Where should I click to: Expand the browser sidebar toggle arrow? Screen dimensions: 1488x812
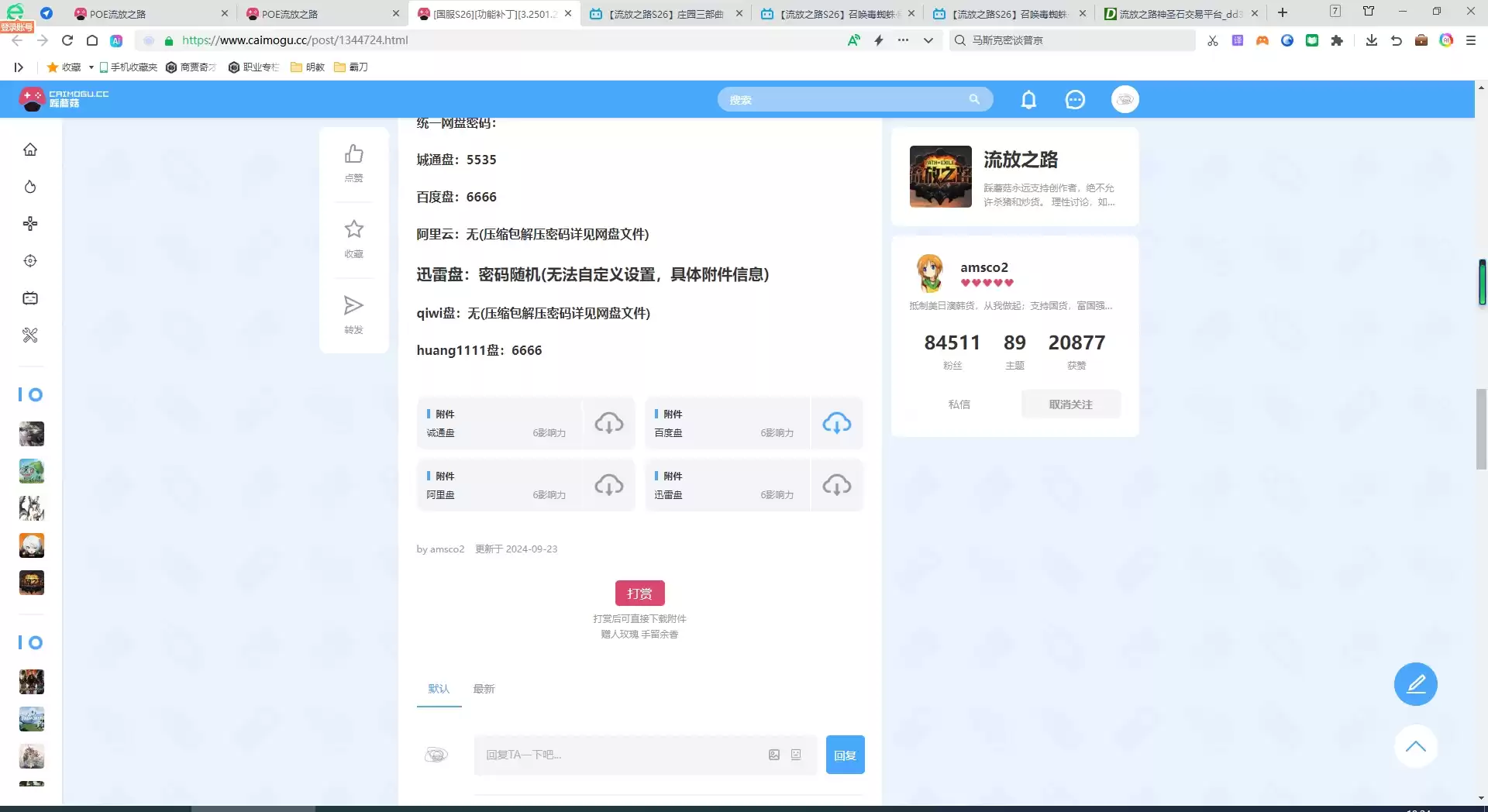coord(19,67)
